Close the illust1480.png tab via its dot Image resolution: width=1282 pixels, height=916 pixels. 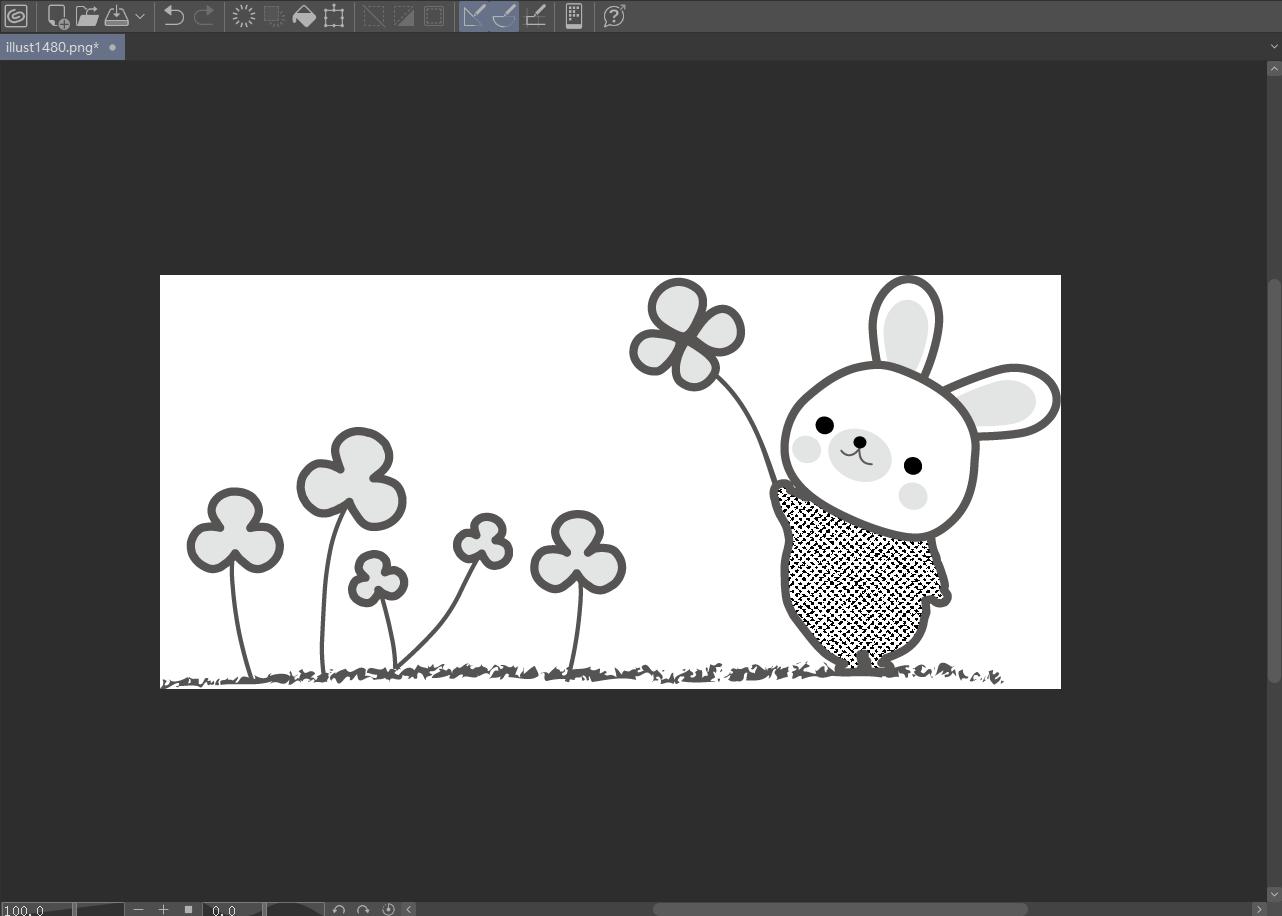coord(112,47)
